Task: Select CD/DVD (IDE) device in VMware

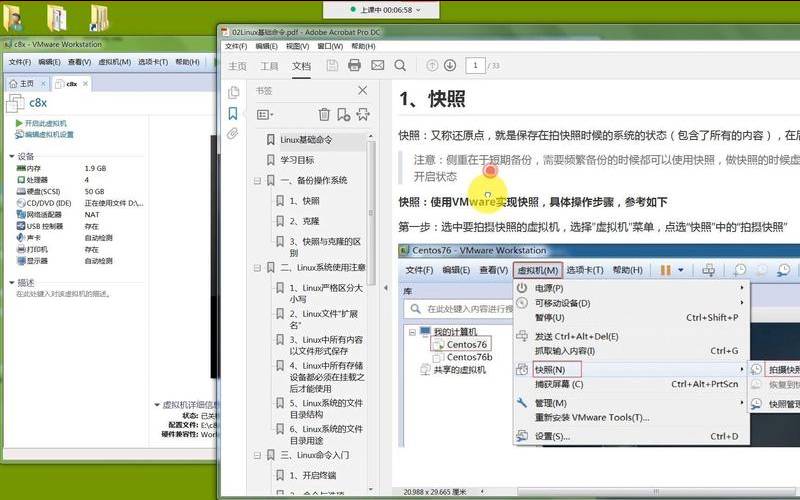Action: coord(80,203)
